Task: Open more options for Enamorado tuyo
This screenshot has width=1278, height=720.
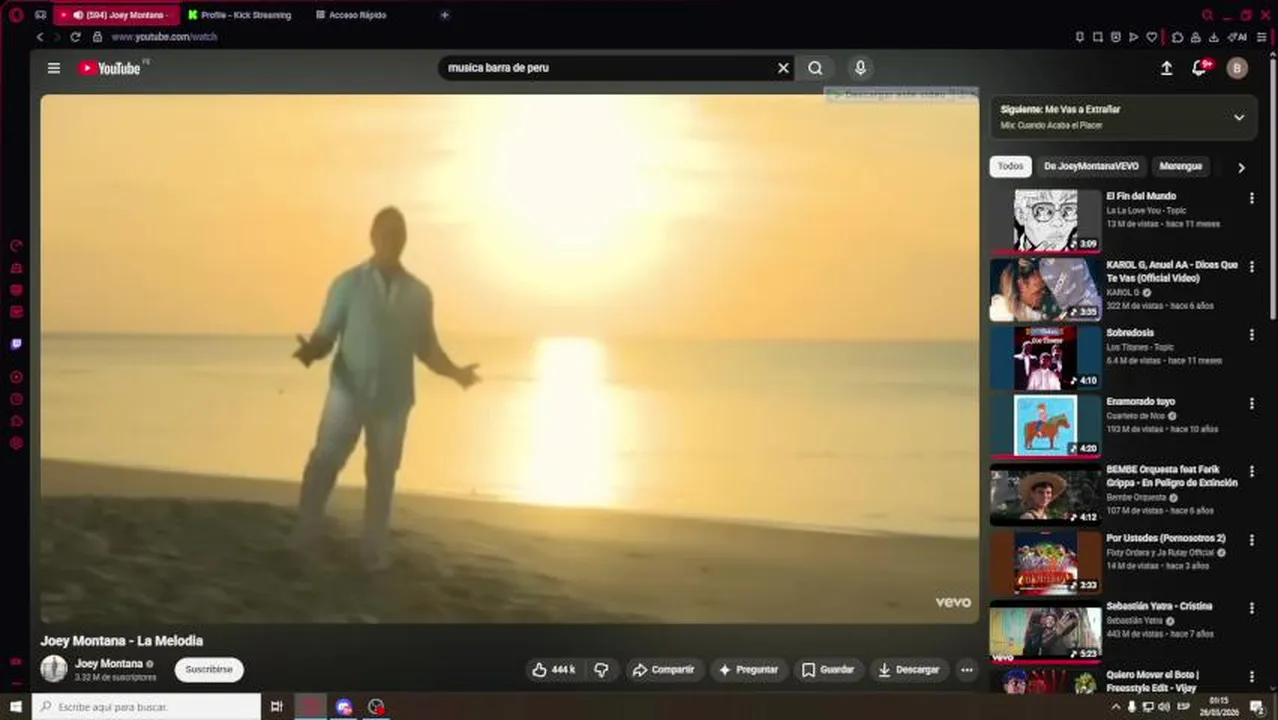Action: coord(1251,403)
